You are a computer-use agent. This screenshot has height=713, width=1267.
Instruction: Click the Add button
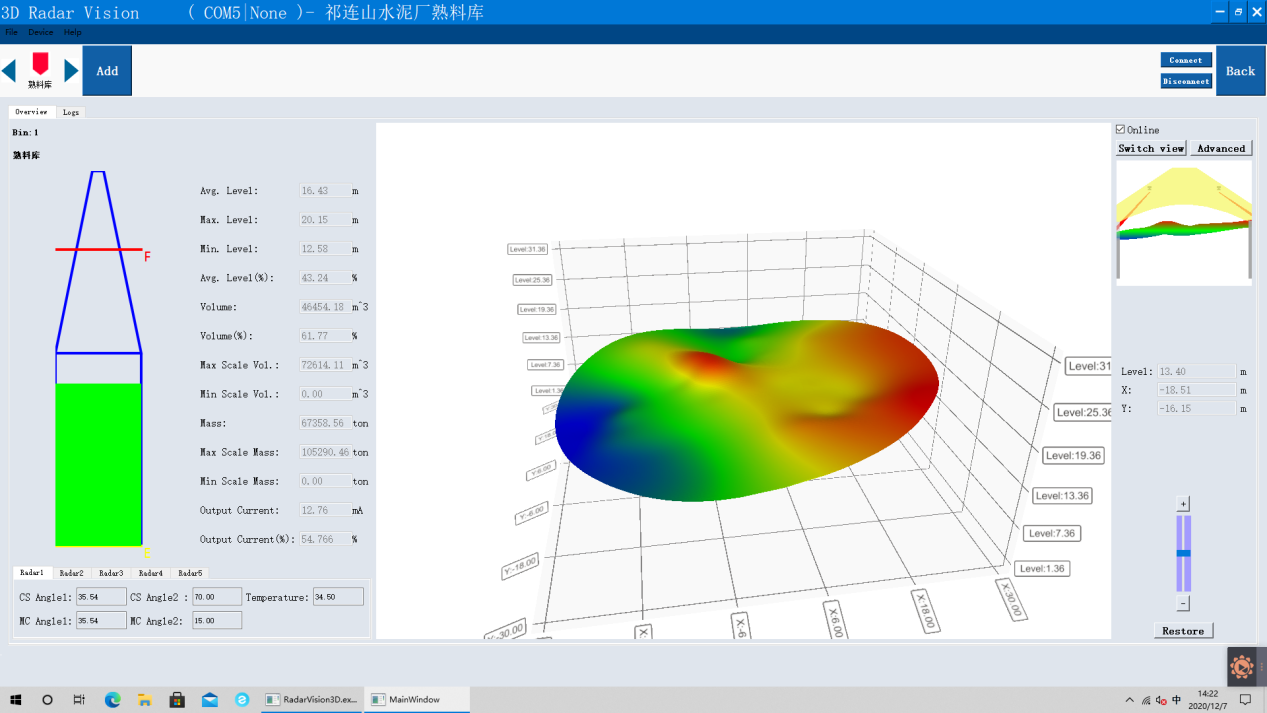pyautogui.click(x=107, y=71)
